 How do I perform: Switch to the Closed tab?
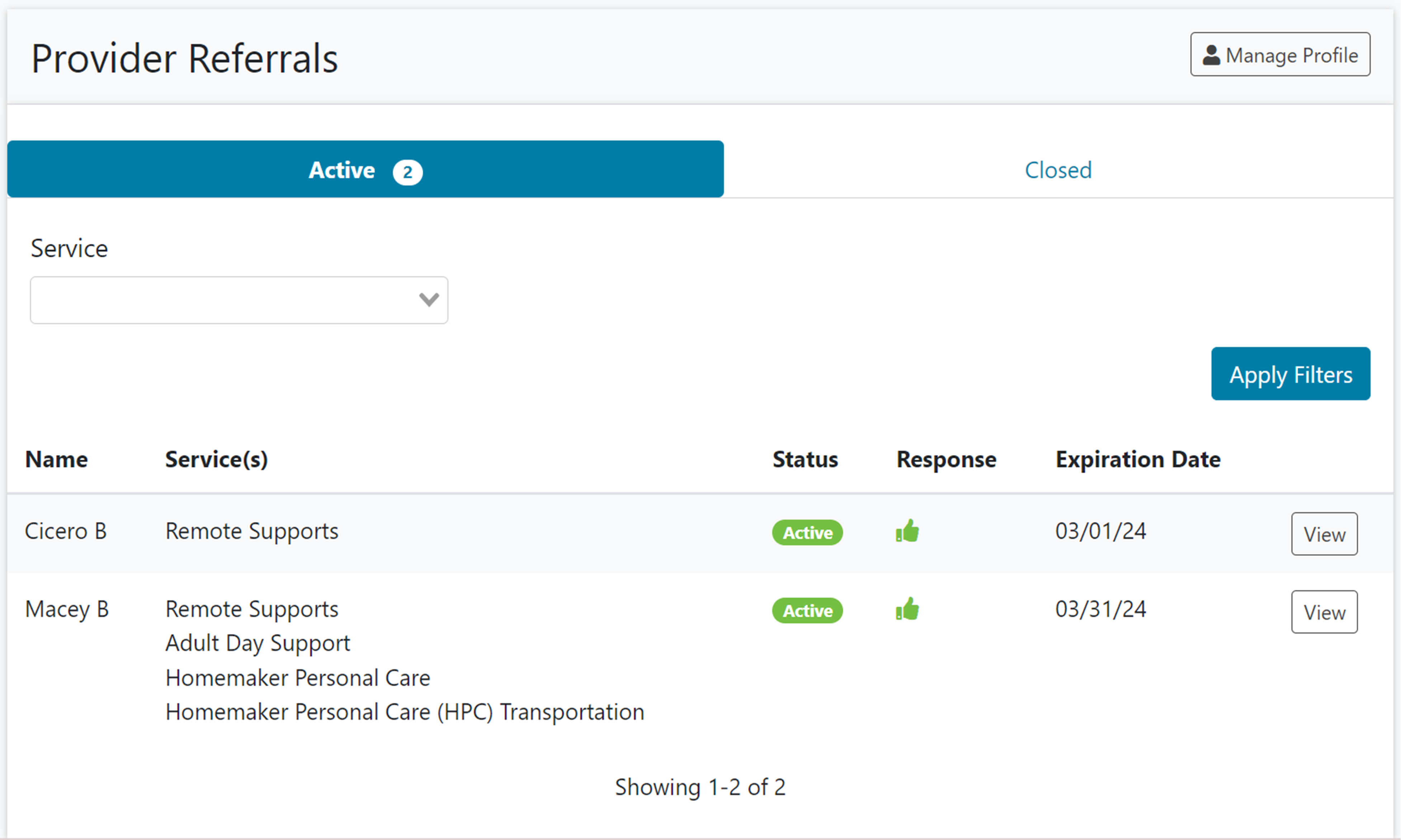point(1058,170)
